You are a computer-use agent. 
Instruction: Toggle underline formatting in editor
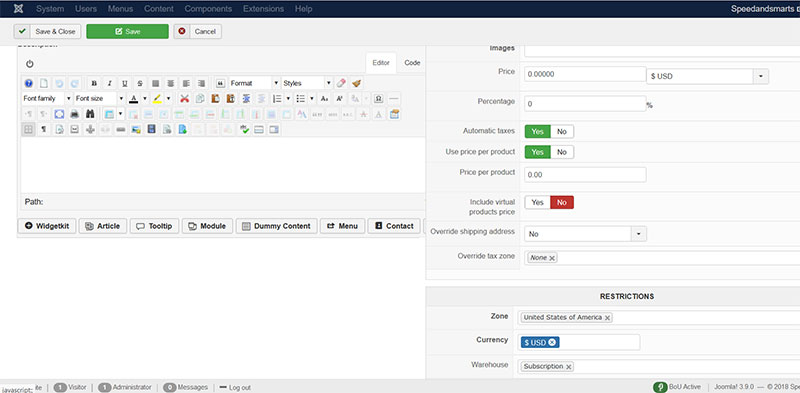coord(124,83)
